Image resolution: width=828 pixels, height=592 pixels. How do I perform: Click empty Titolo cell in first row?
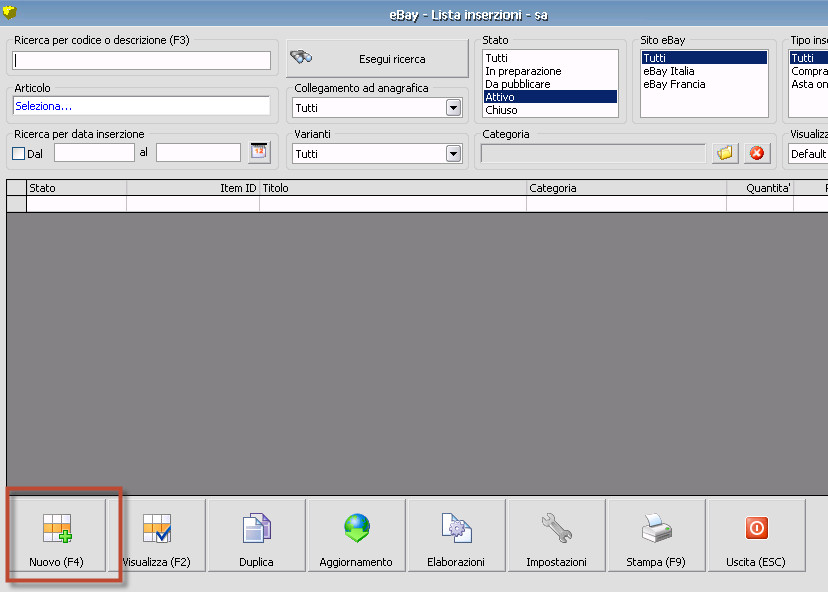coord(393,204)
